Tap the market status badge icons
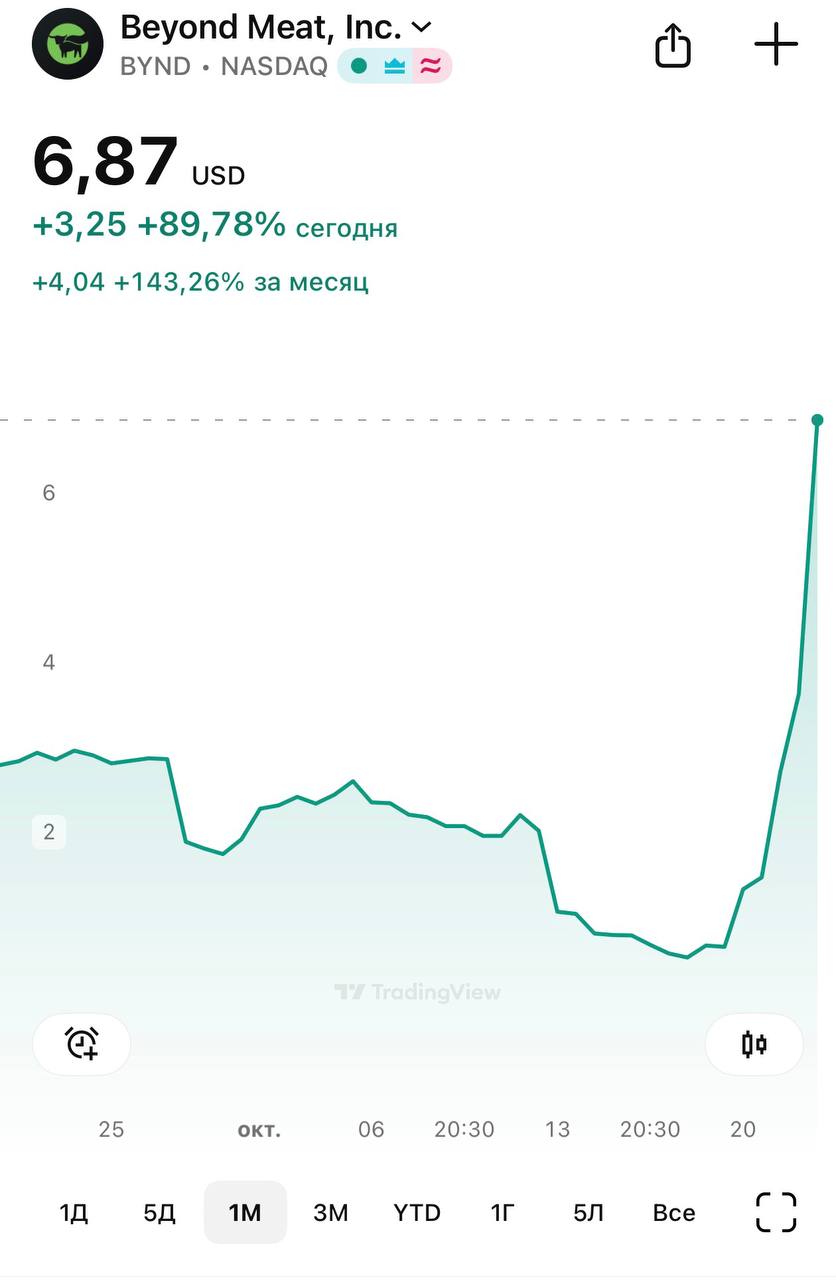The height and width of the screenshot is (1280, 836). point(395,67)
